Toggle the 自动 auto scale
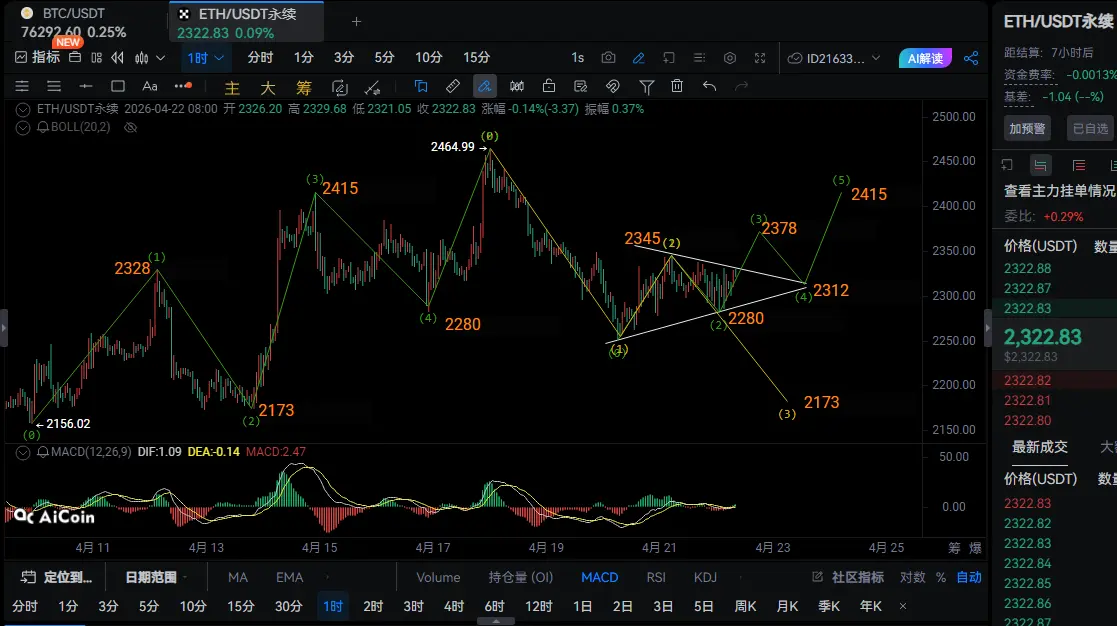This screenshot has width=1117, height=626. pos(969,578)
